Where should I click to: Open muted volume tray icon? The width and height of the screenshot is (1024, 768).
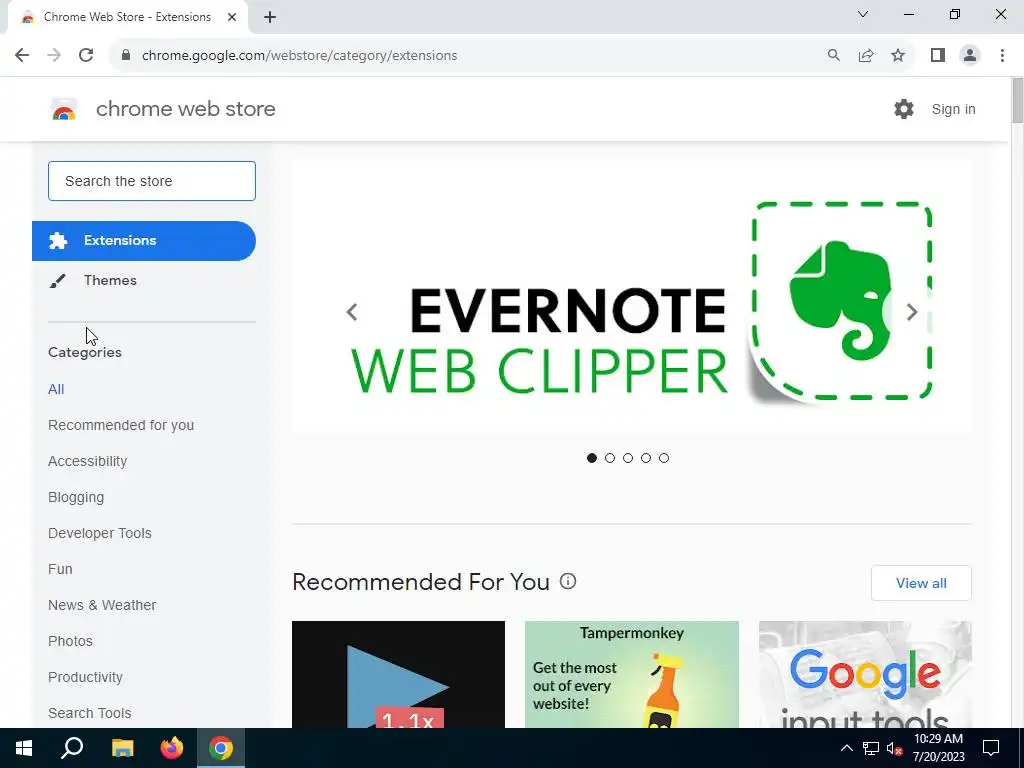[895, 748]
